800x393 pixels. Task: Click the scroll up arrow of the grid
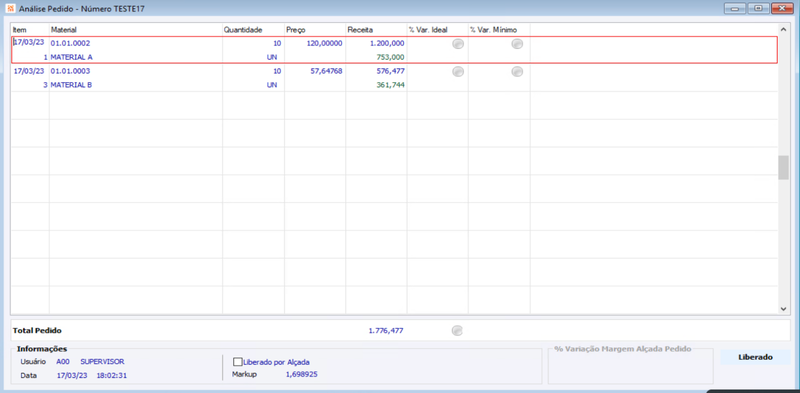(x=783, y=30)
